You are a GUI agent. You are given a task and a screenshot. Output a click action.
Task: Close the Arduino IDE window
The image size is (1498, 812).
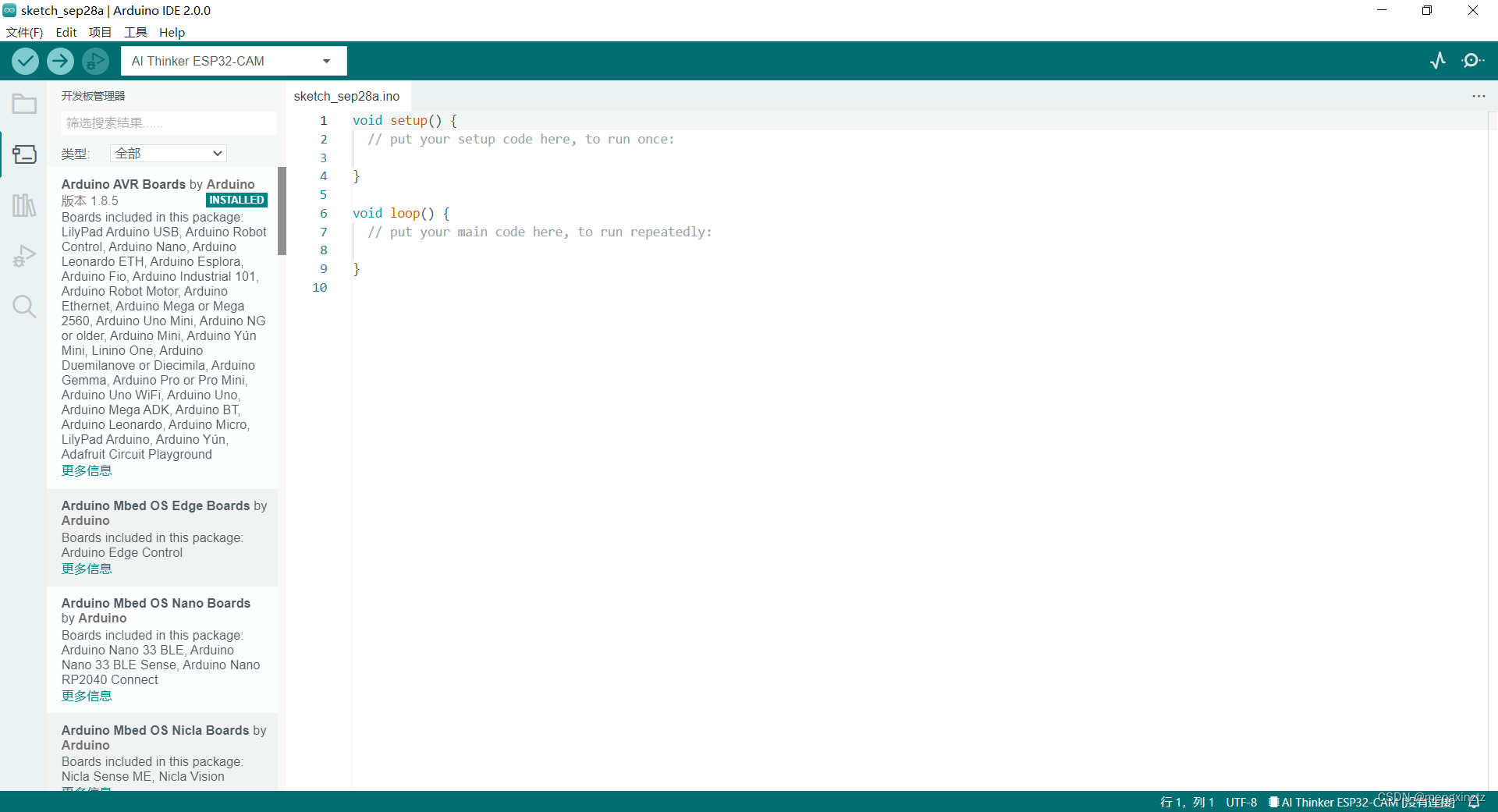pos(1473,10)
